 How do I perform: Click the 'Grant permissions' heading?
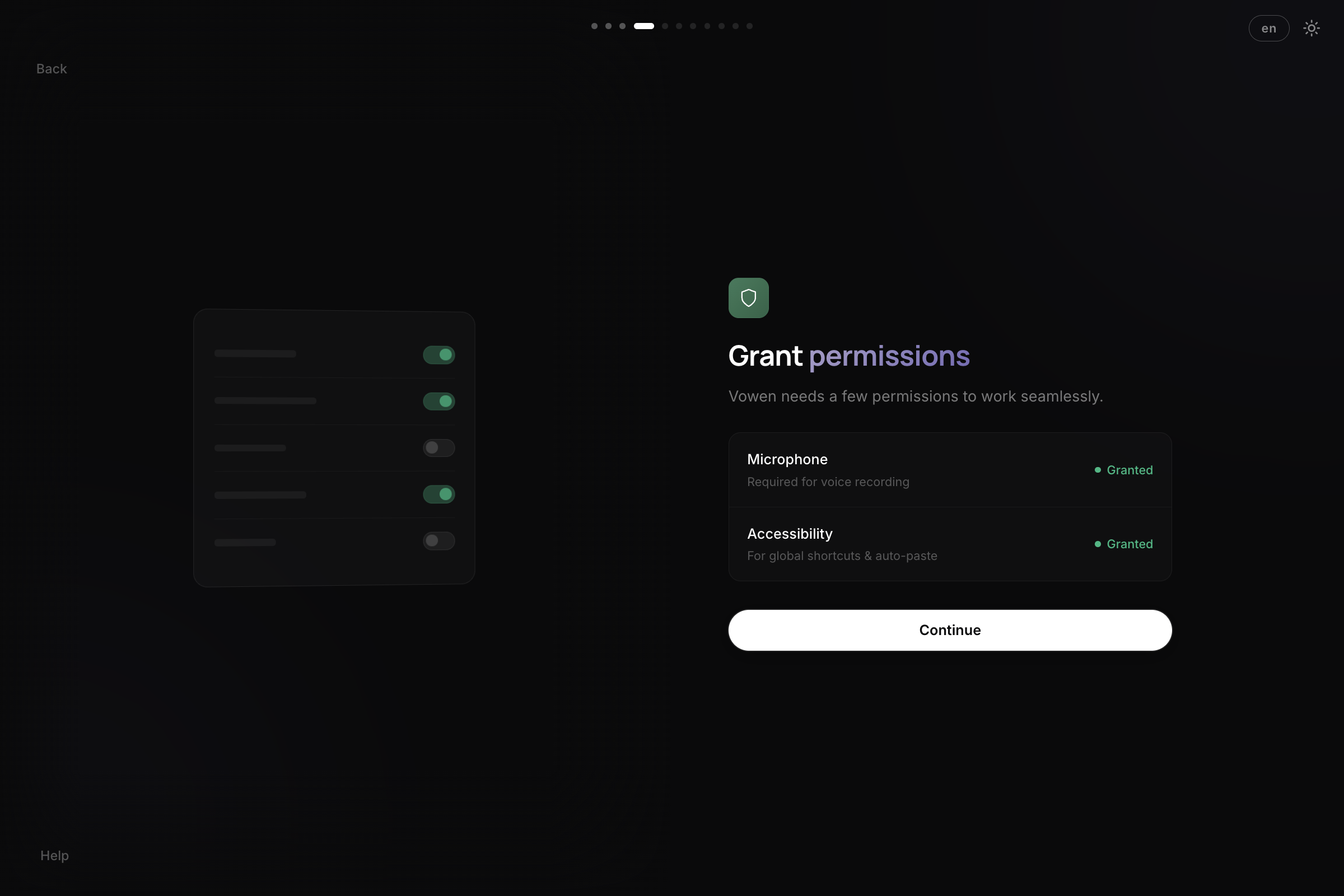849,356
